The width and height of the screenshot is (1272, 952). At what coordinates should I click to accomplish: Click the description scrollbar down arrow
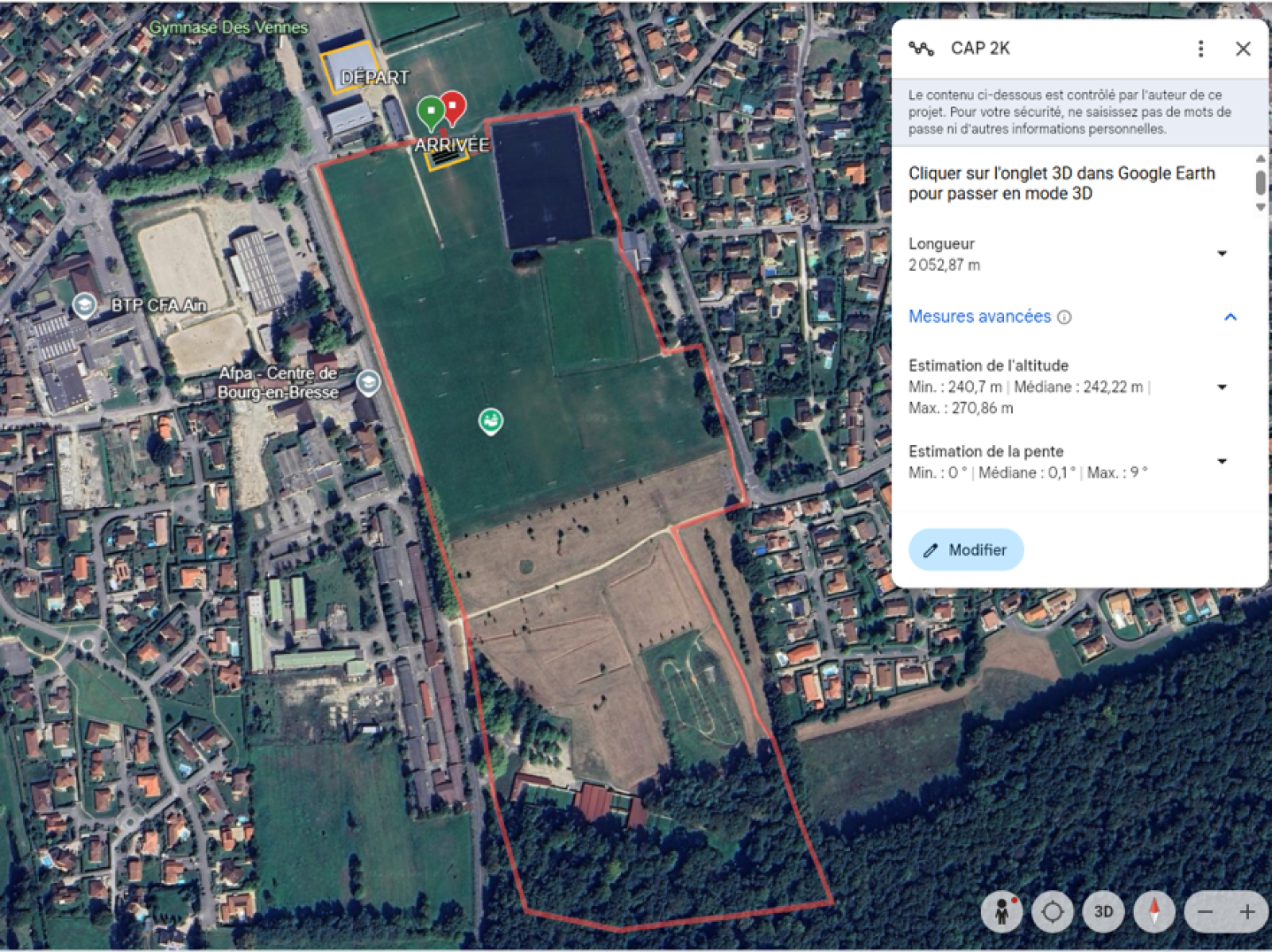pos(1260,207)
